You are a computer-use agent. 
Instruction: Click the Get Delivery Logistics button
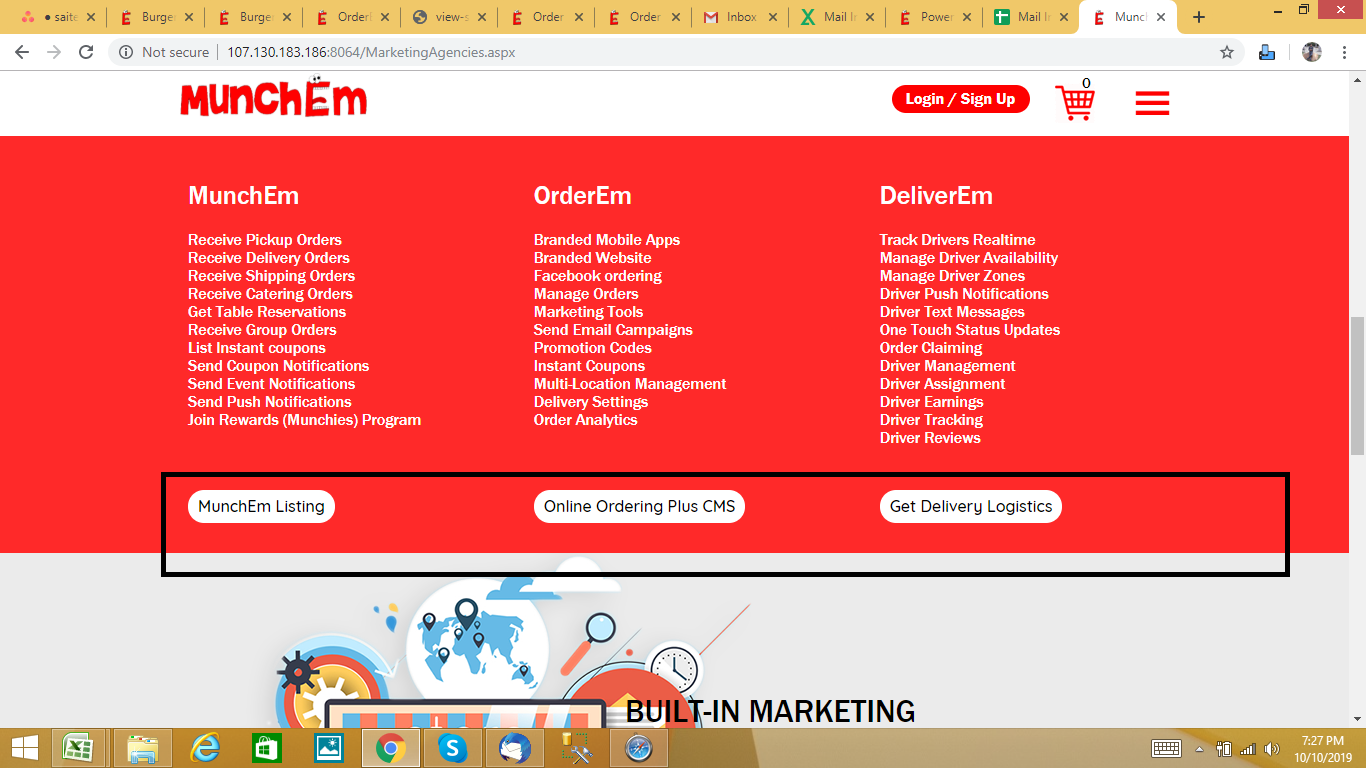(970, 506)
